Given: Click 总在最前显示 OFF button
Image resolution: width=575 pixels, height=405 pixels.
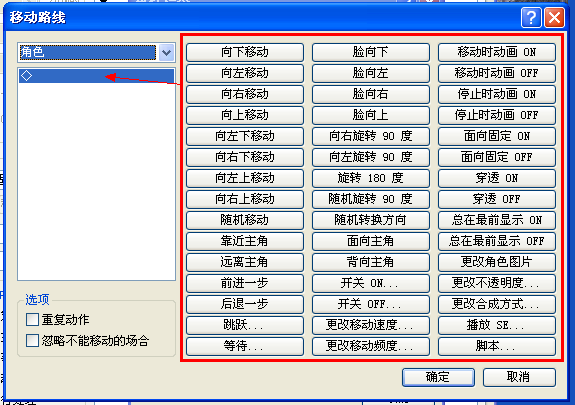Looking at the screenshot, I should [497, 241].
